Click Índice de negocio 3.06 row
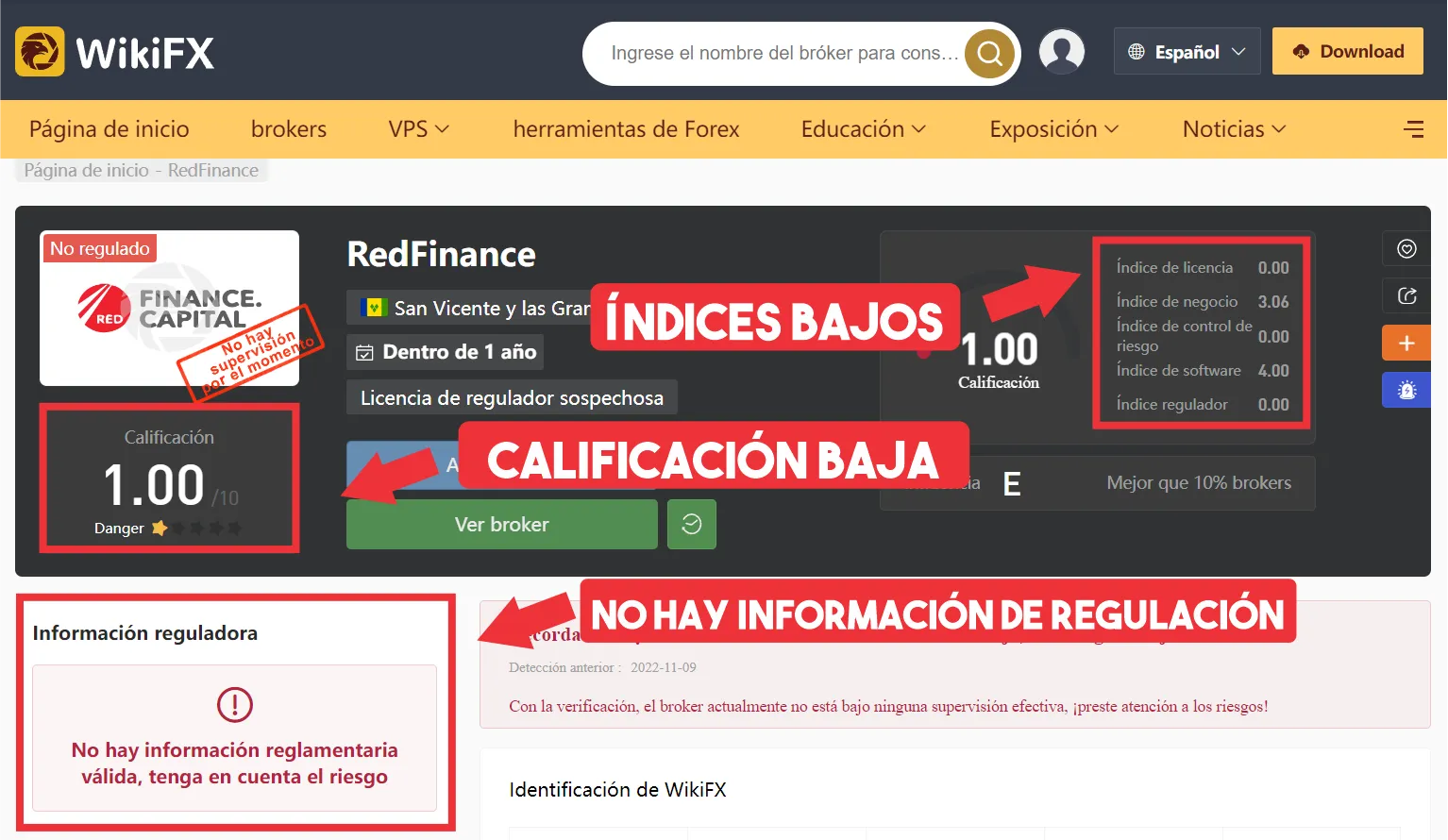Image resolution: width=1448 pixels, height=840 pixels. 1203,301
